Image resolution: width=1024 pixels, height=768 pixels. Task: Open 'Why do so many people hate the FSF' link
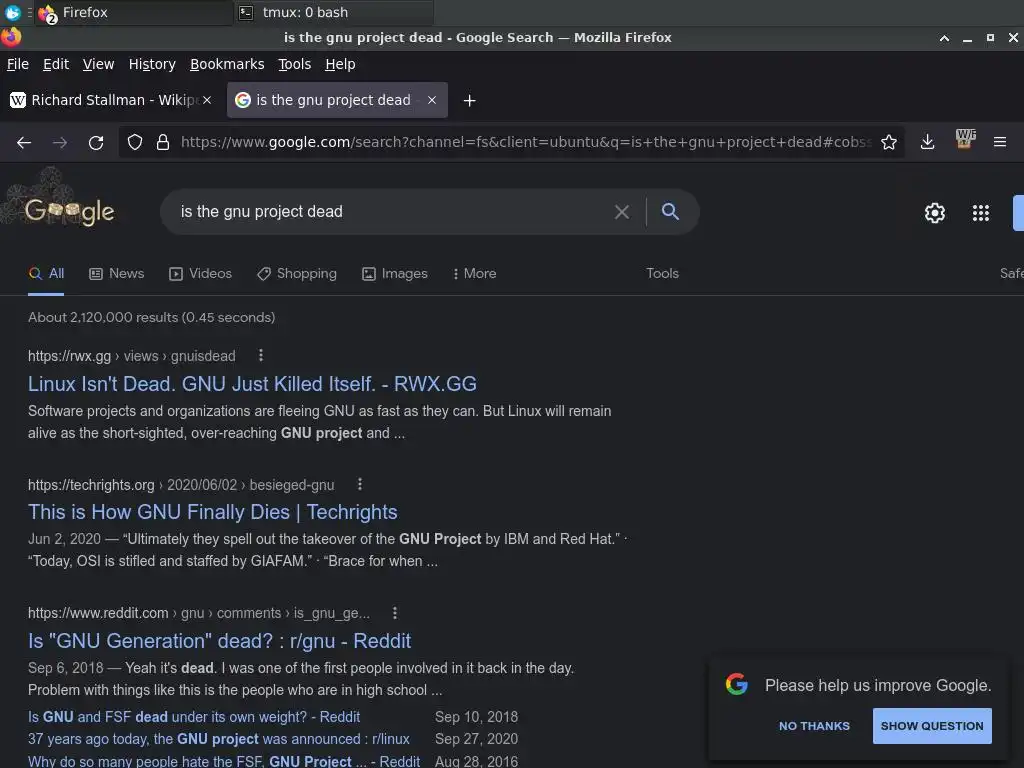pos(224,761)
